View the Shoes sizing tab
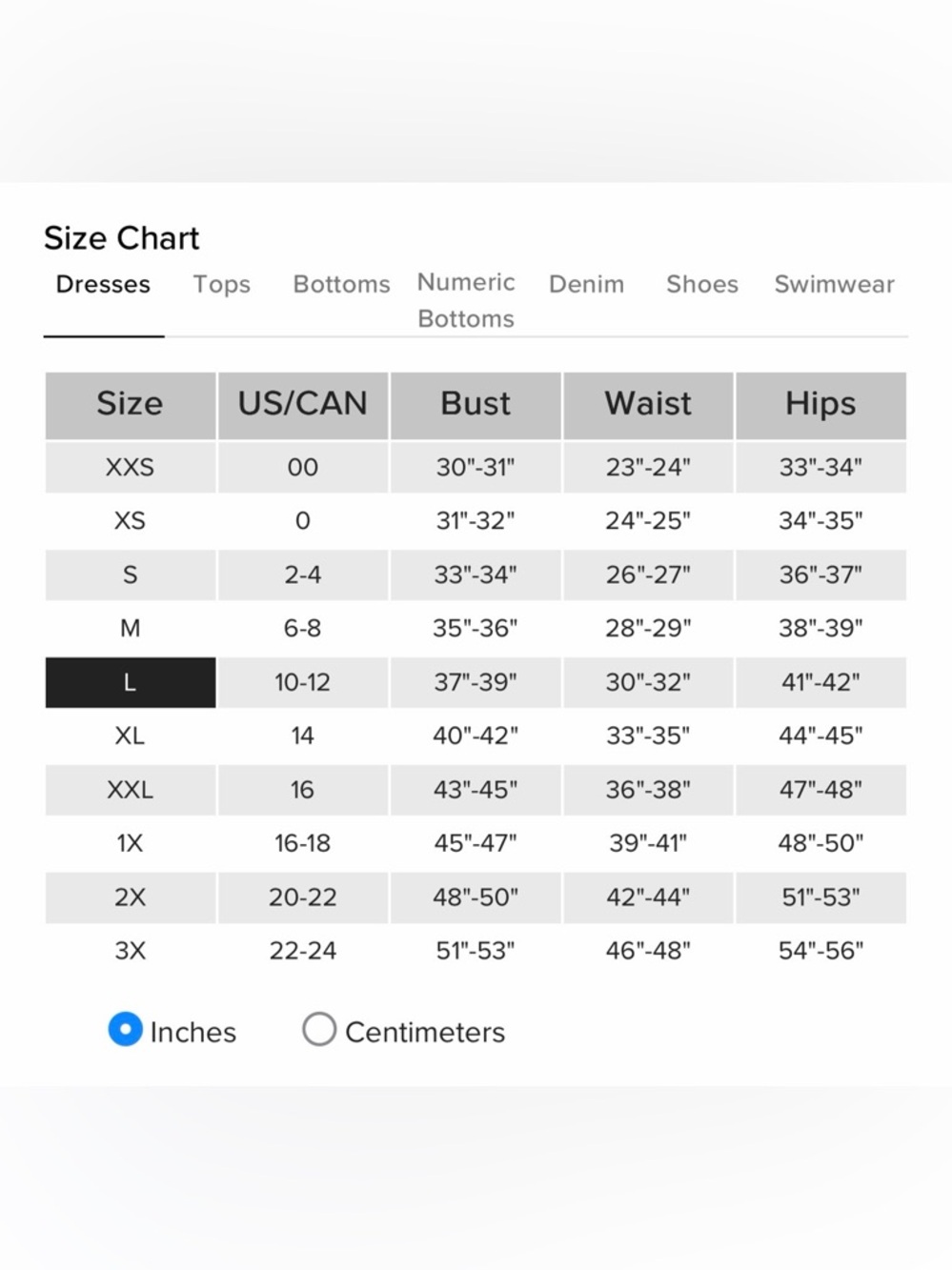Image resolution: width=952 pixels, height=1270 pixels. pyautogui.click(x=701, y=285)
